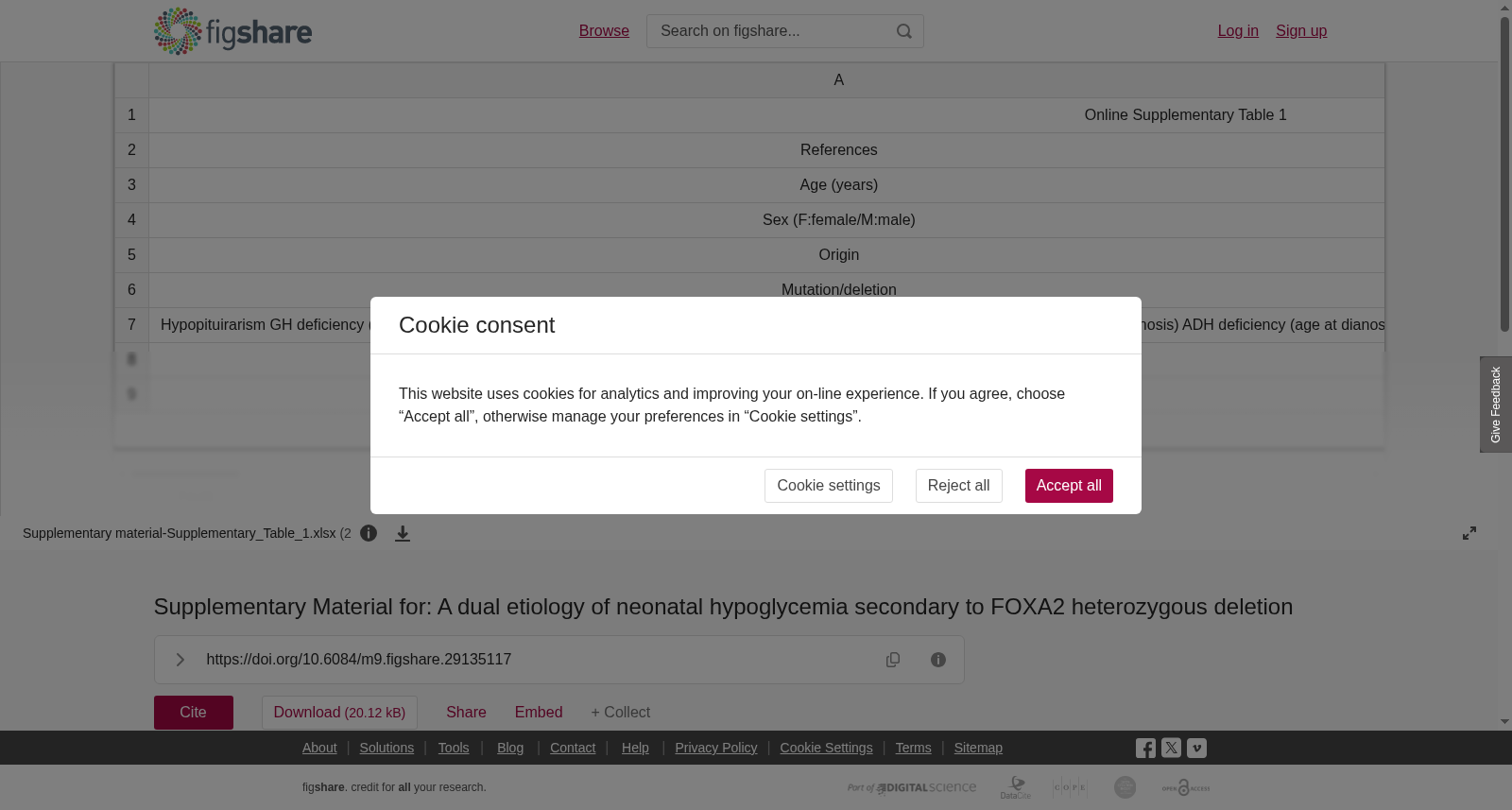Follow the Log in link
This screenshot has width=1512, height=810.
(1238, 31)
